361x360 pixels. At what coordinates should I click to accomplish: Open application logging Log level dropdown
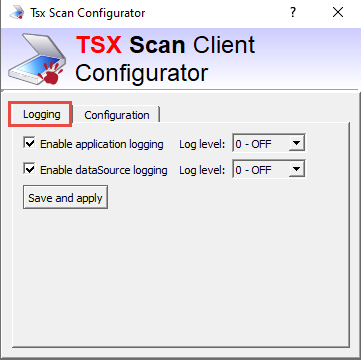point(269,144)
